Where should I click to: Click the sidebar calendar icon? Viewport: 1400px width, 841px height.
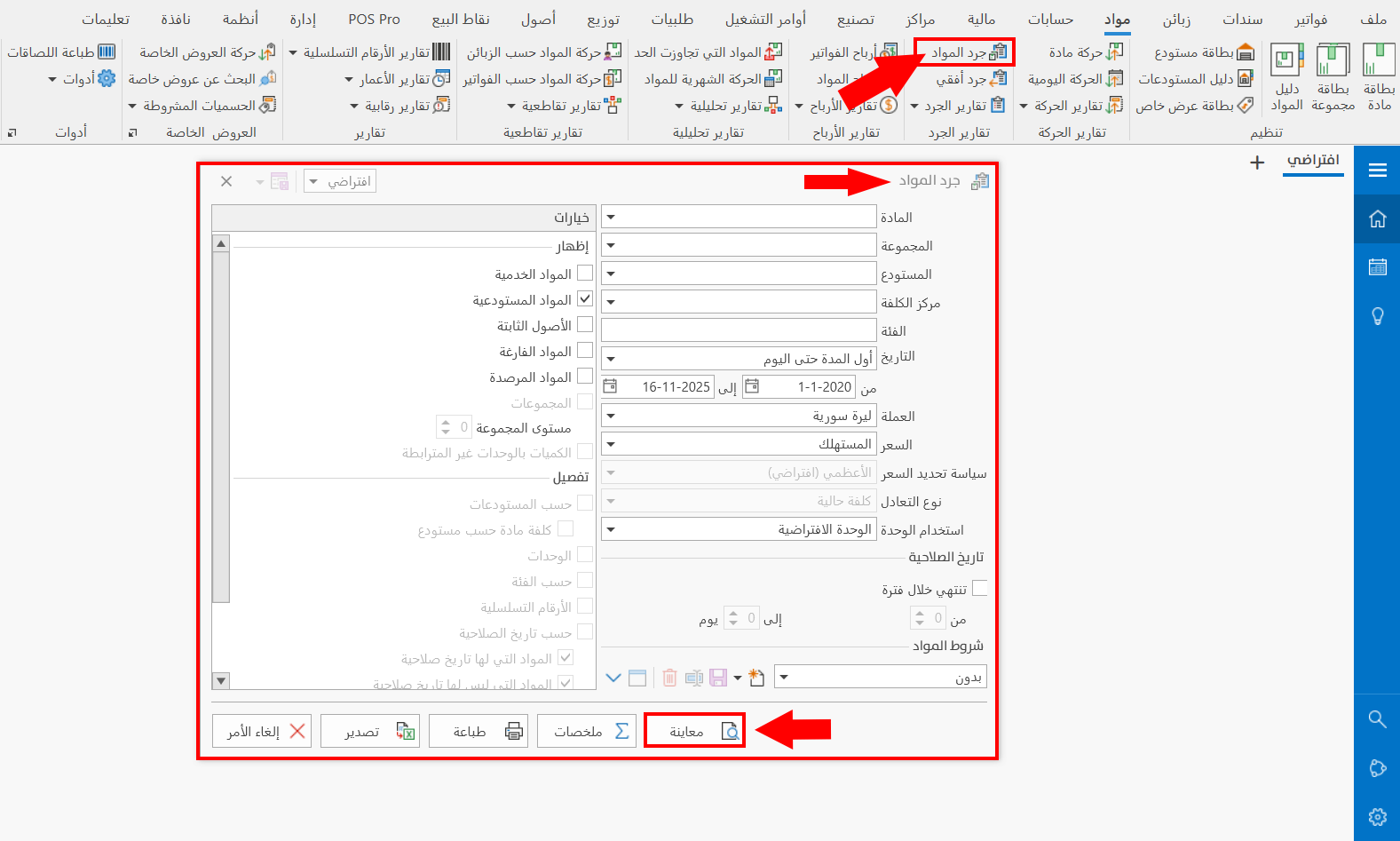(1377, 266)
